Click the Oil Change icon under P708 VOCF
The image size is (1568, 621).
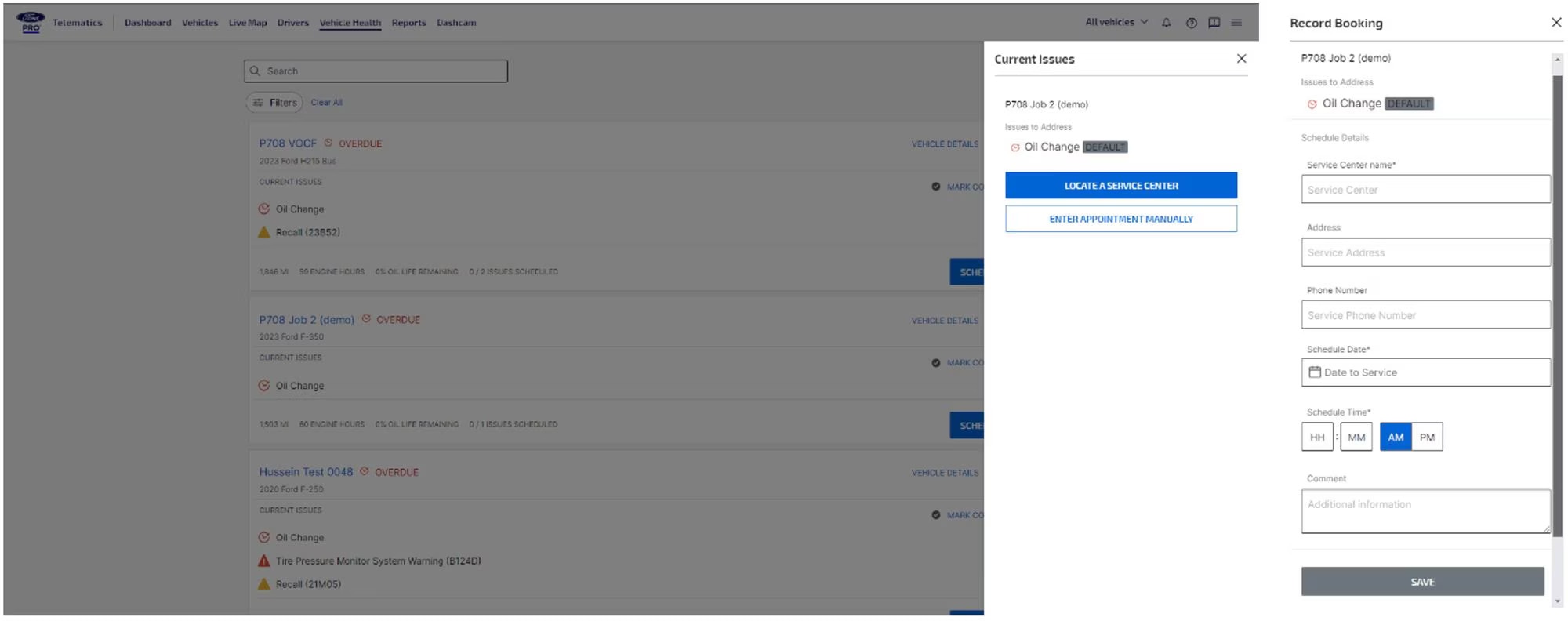(264, 209)
